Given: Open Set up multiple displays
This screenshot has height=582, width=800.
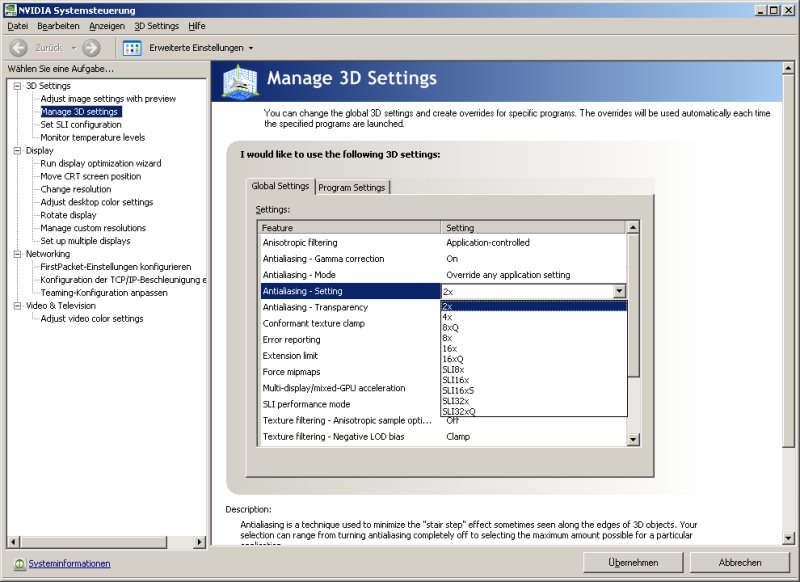Looking at the screenshot, I should [85, 241].
